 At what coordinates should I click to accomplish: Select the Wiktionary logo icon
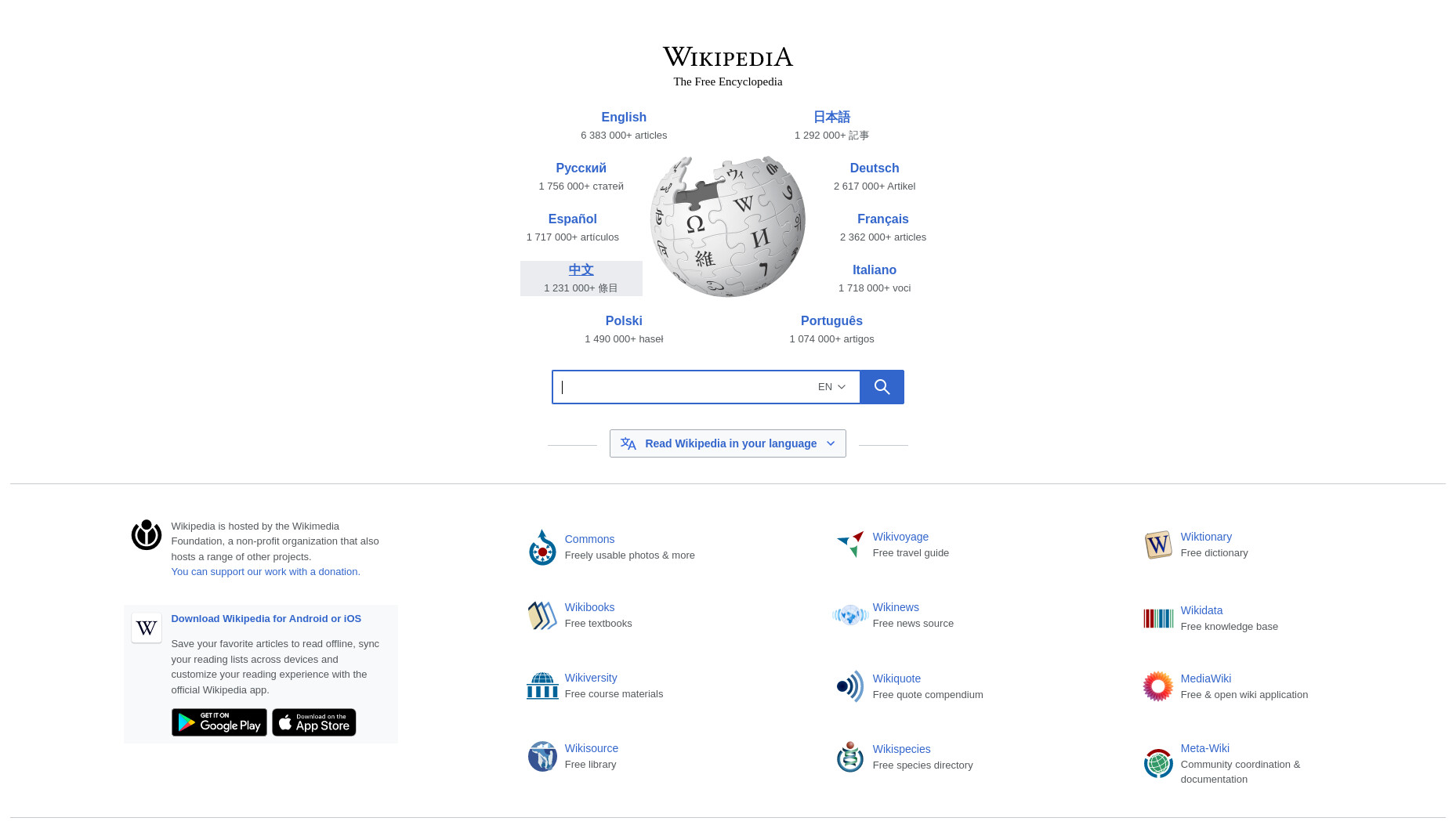click(1158, 545)
